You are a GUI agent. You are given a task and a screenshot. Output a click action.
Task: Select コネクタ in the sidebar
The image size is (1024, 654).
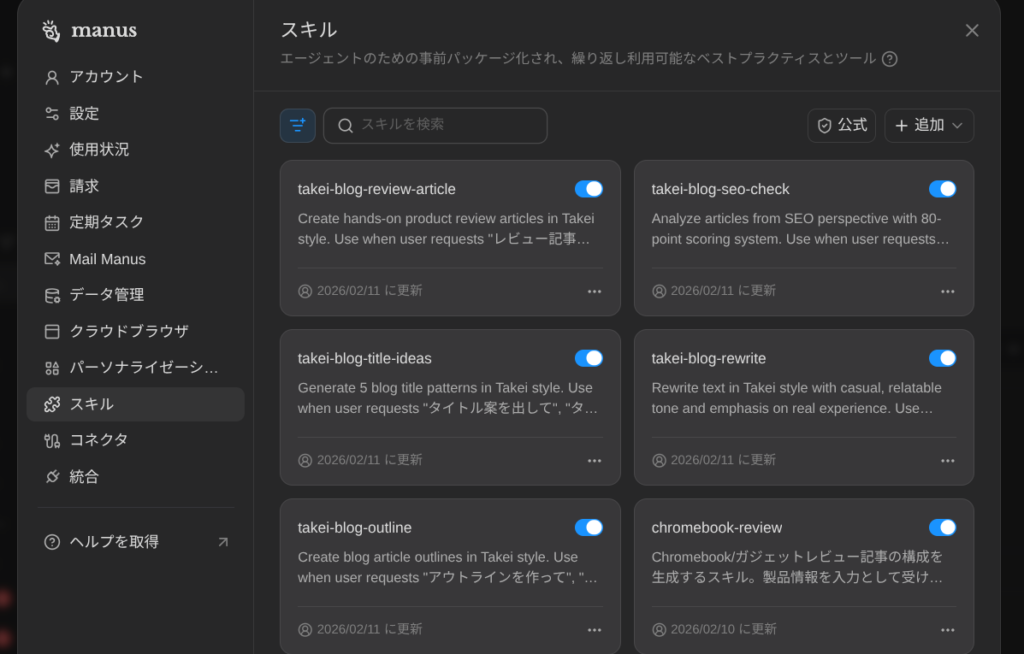[x=98, y=440]
